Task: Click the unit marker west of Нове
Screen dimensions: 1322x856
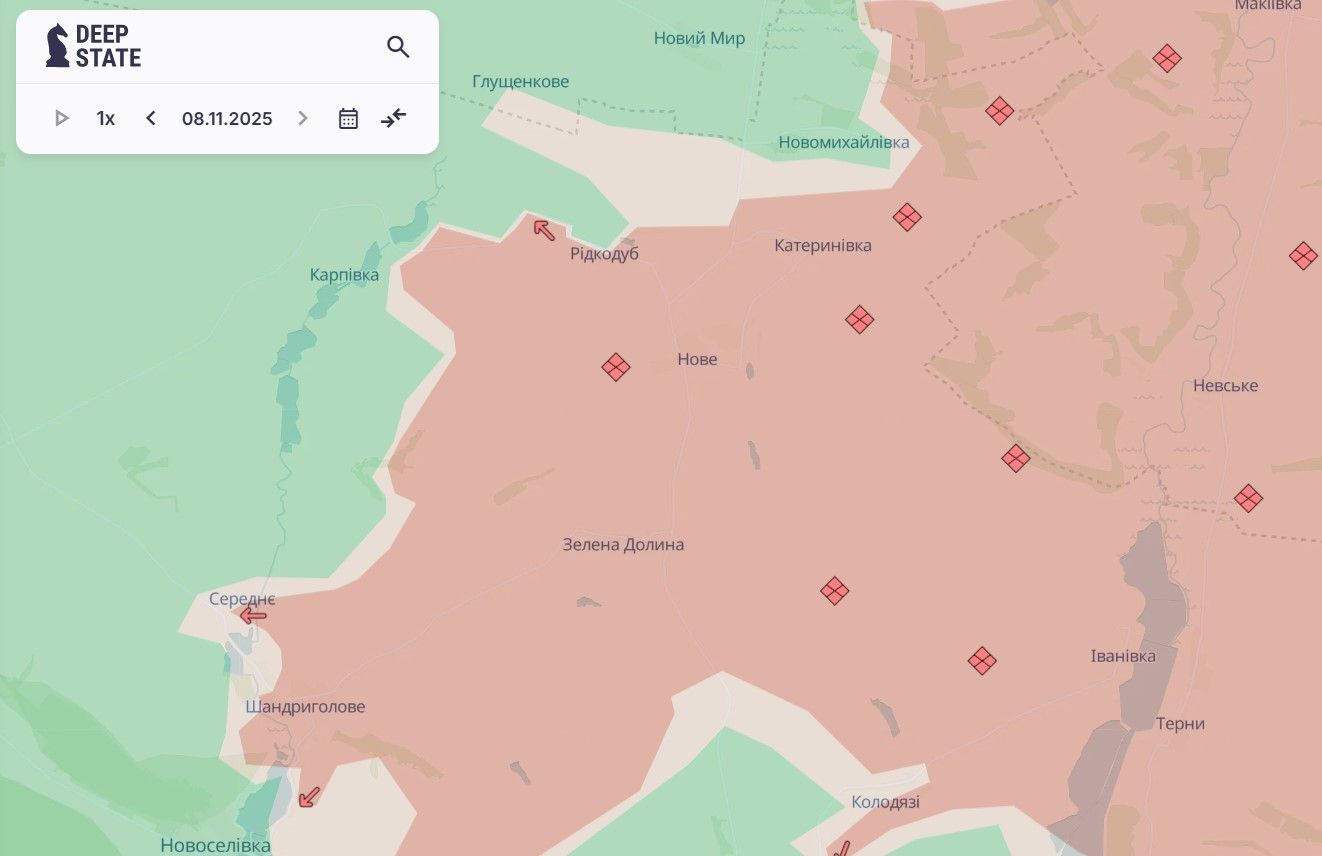Action: coord(616,367)
